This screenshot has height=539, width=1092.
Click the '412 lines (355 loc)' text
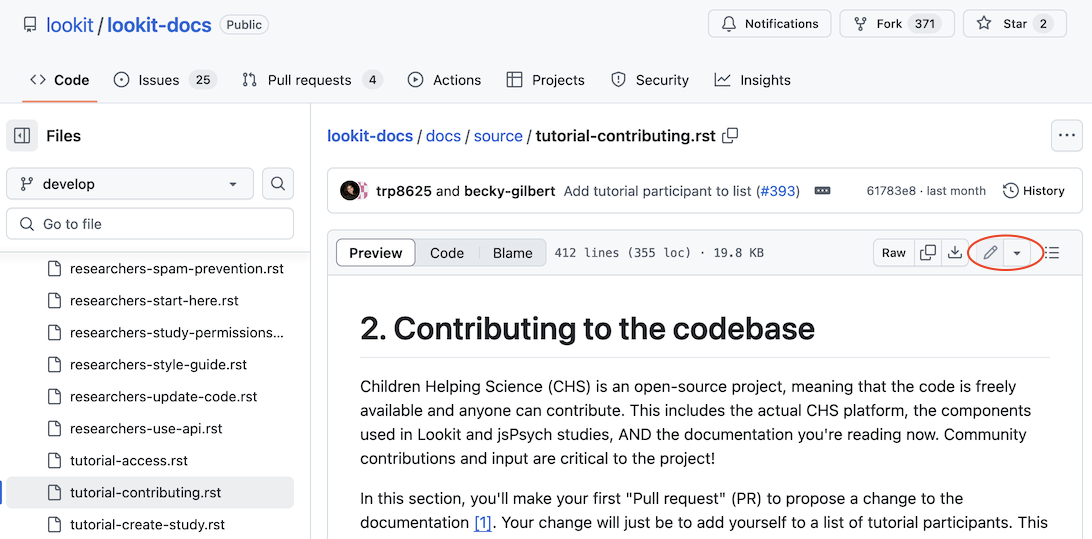(622, 253)
